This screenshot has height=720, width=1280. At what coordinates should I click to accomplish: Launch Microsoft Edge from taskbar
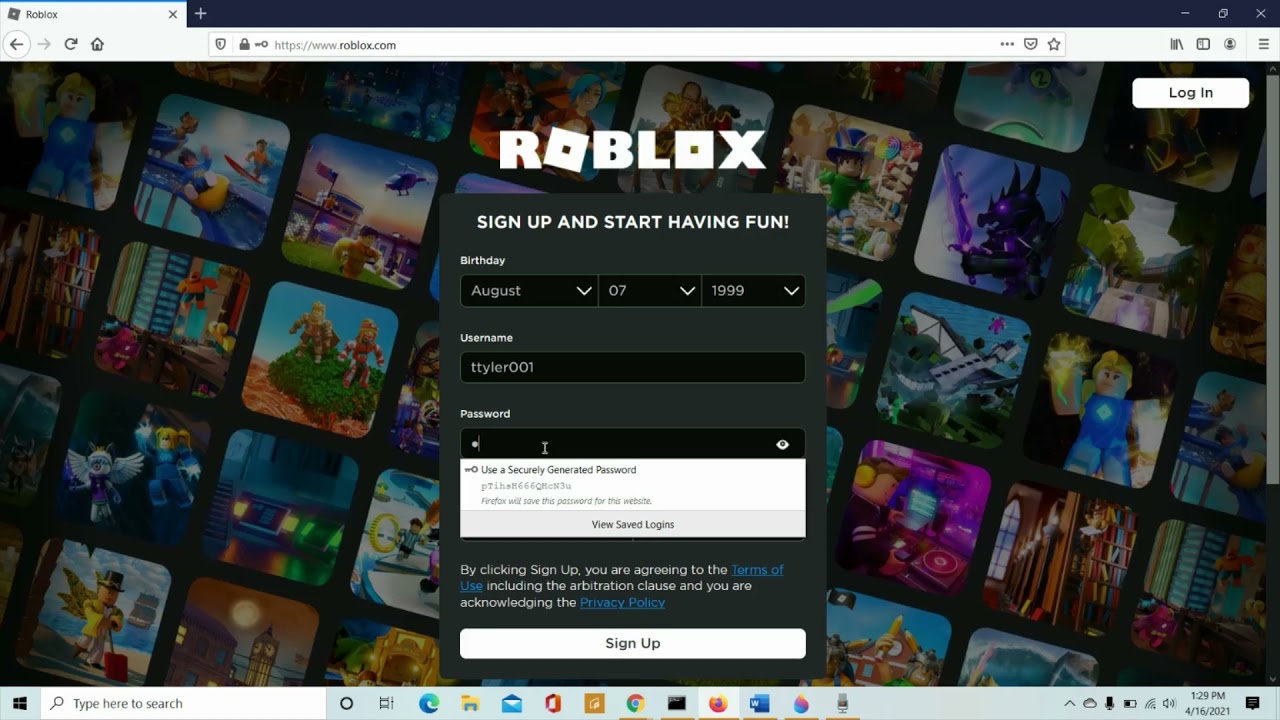pyautogui.click(x=429, y=704)
